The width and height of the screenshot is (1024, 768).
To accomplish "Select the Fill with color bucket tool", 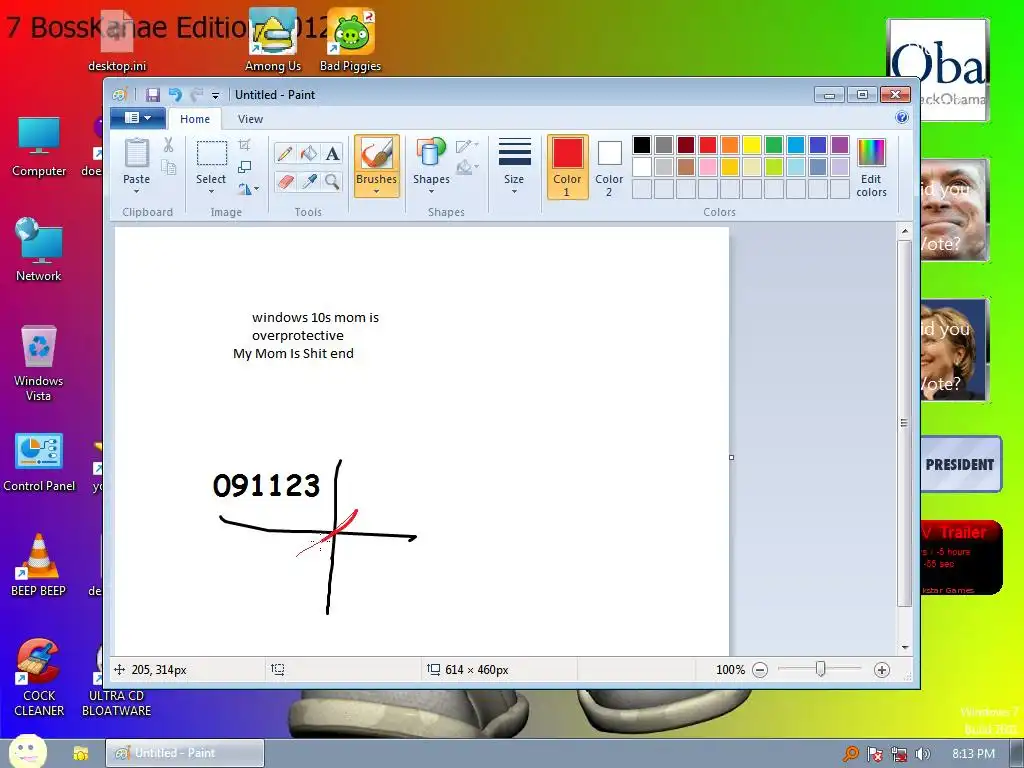I will point(309,153).
